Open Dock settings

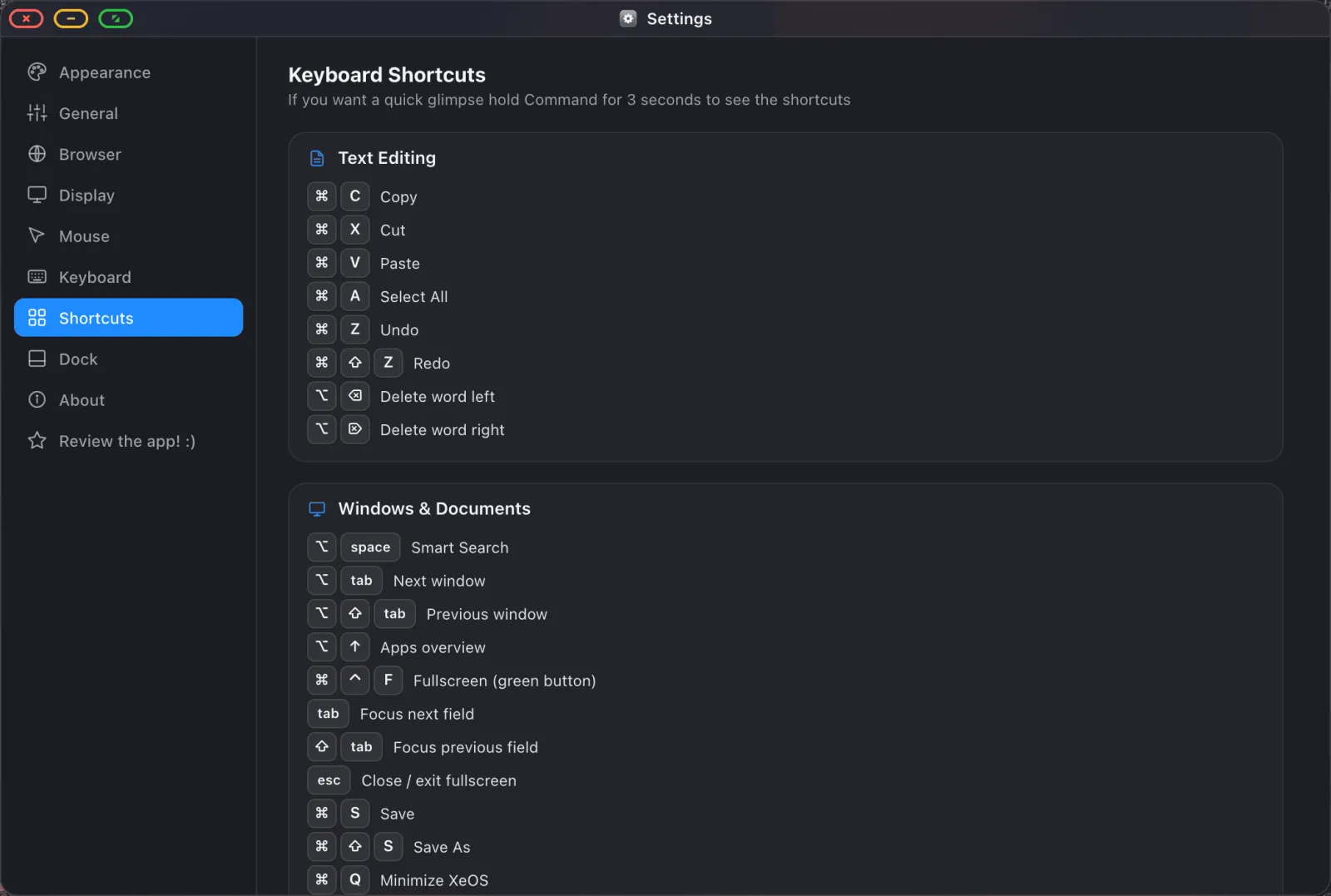[128, 359]
